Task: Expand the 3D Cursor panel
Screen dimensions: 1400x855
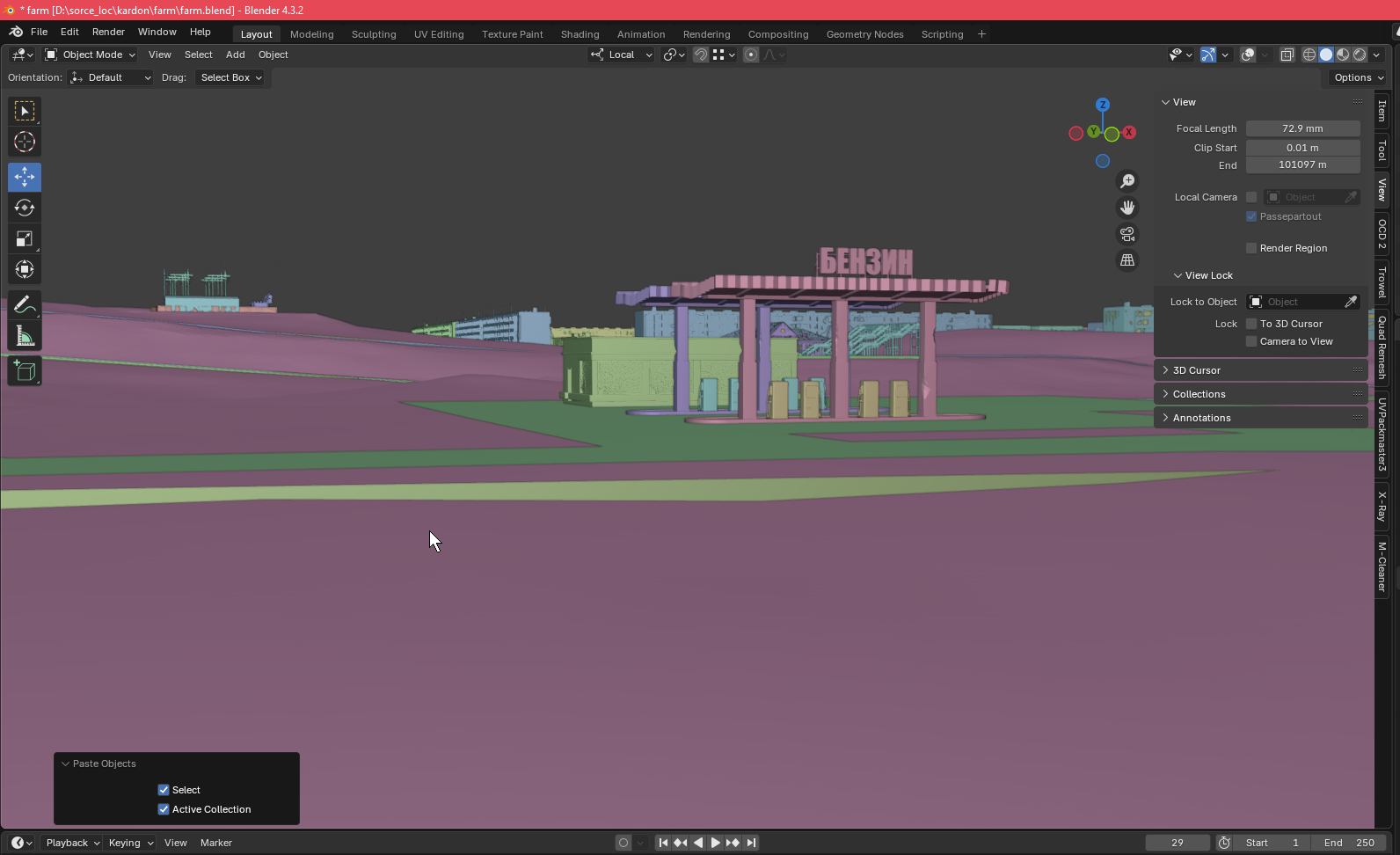Action: click(x=1196, y=370)
